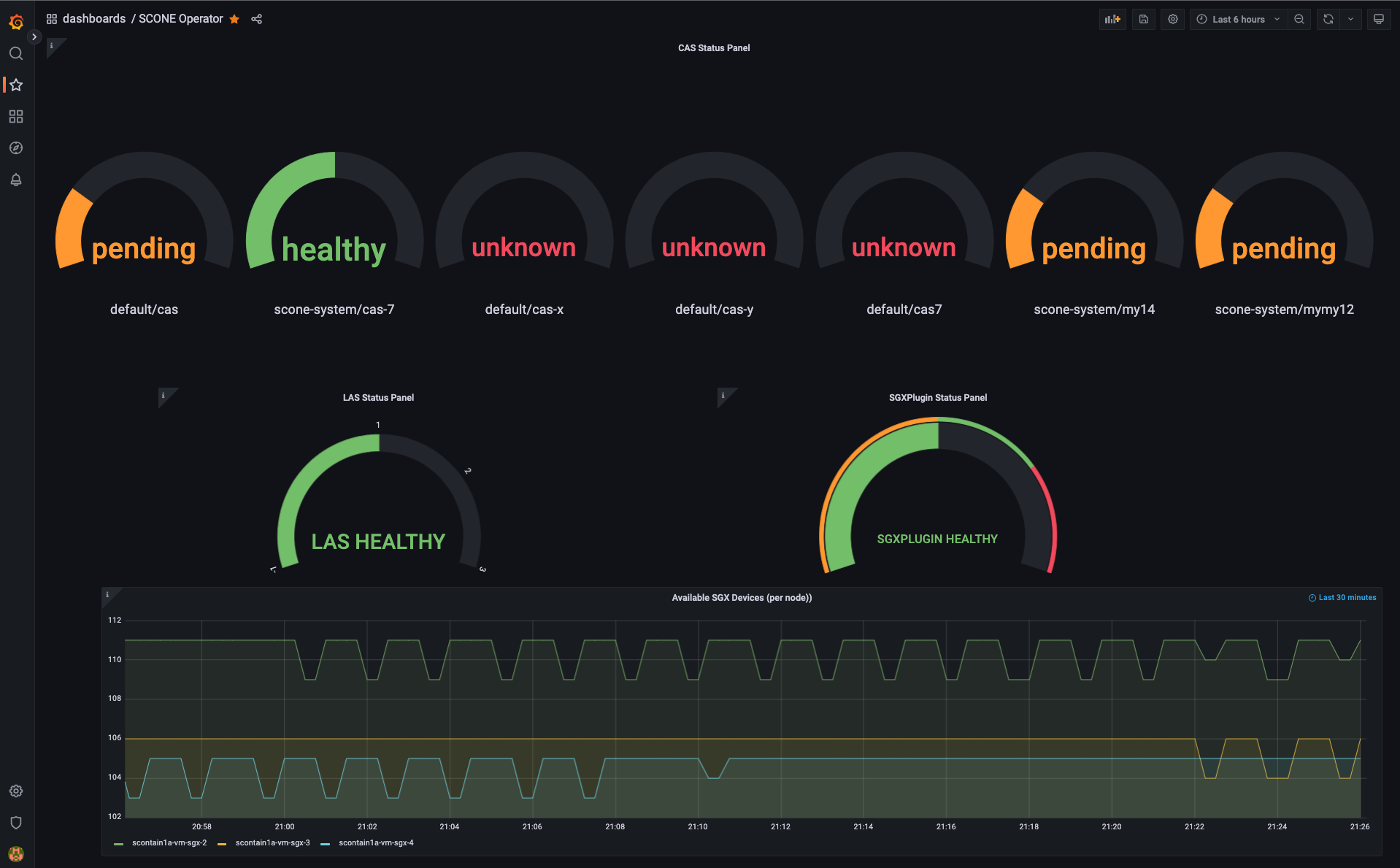Click the share dashboard icon

[x=256, y=19]
